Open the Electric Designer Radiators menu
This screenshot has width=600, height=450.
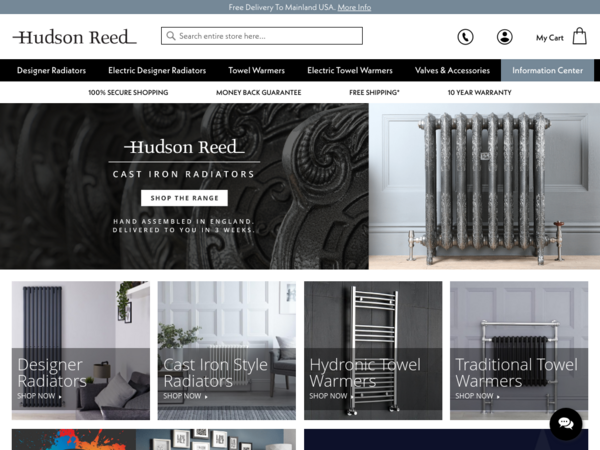point(157,70)
